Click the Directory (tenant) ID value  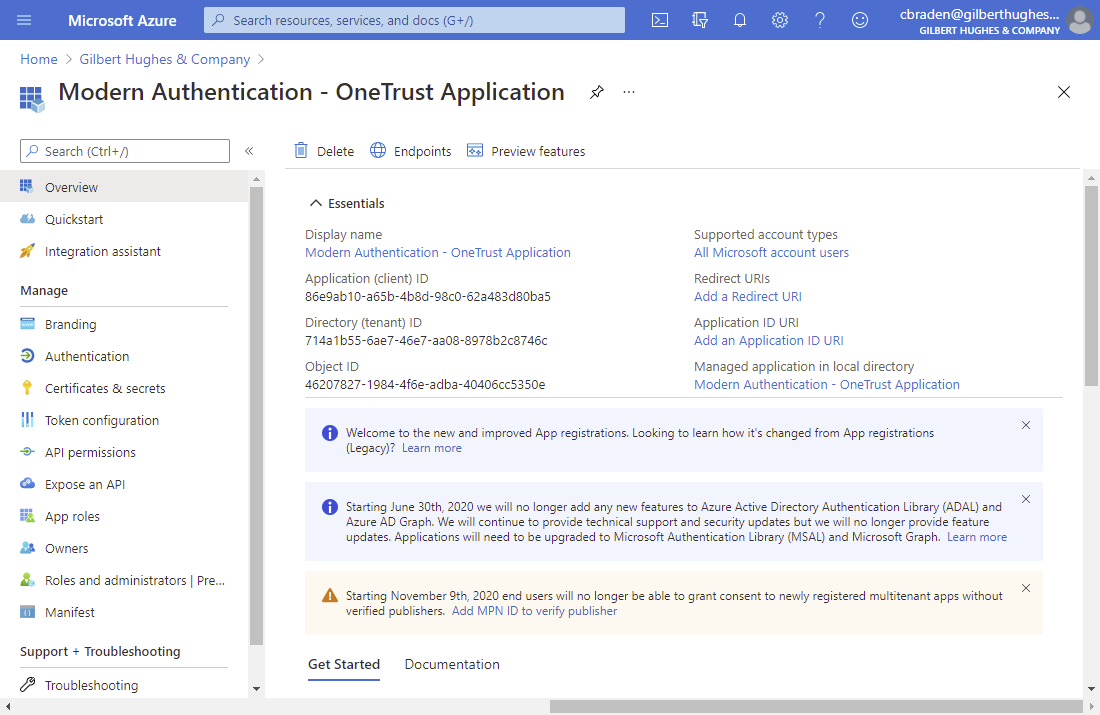426,340
